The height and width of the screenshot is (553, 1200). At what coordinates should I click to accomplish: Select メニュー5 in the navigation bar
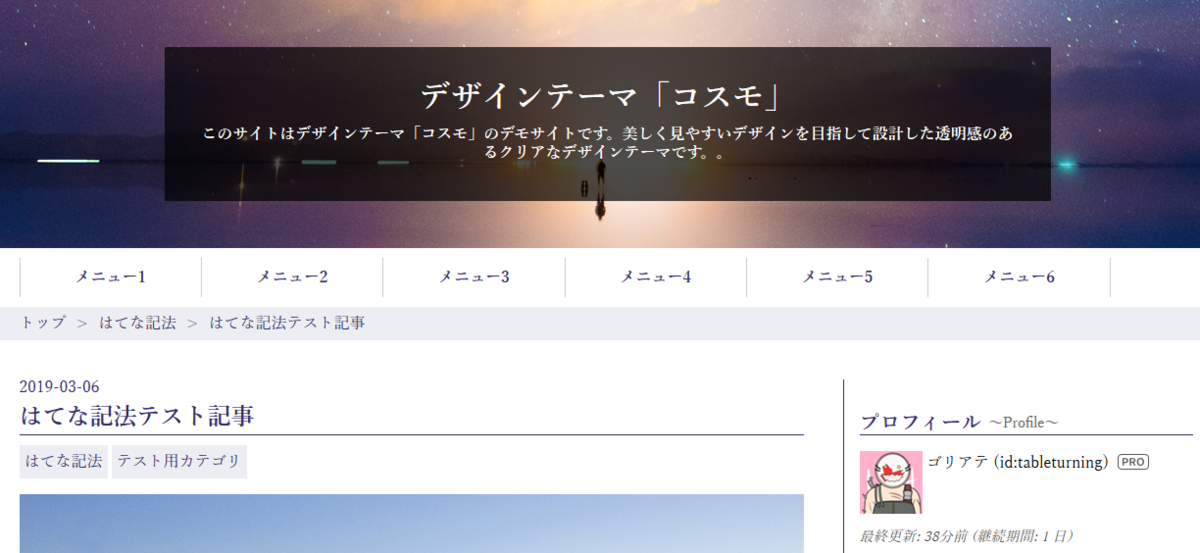pyautogui.click(x=837, y=277)
